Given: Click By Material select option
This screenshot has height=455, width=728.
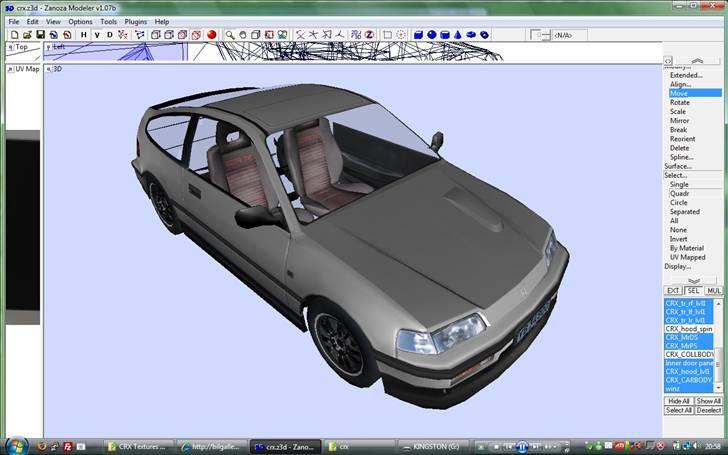Looking at the screenshot, I should click(687, 248).
